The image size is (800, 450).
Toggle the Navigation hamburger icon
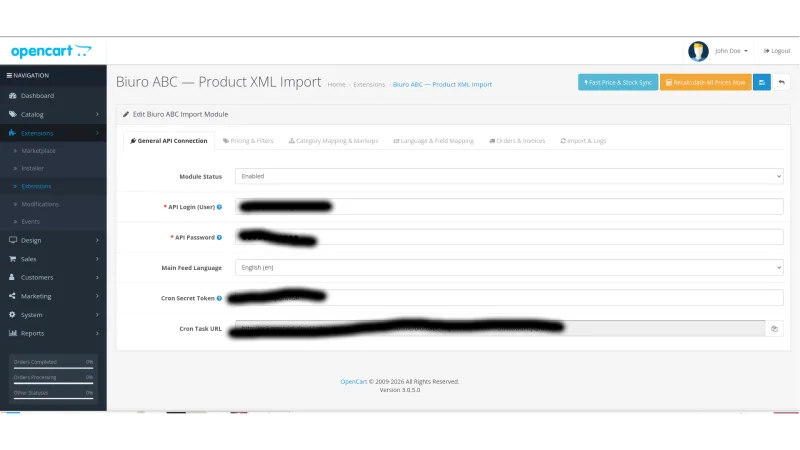coord(9,76)
